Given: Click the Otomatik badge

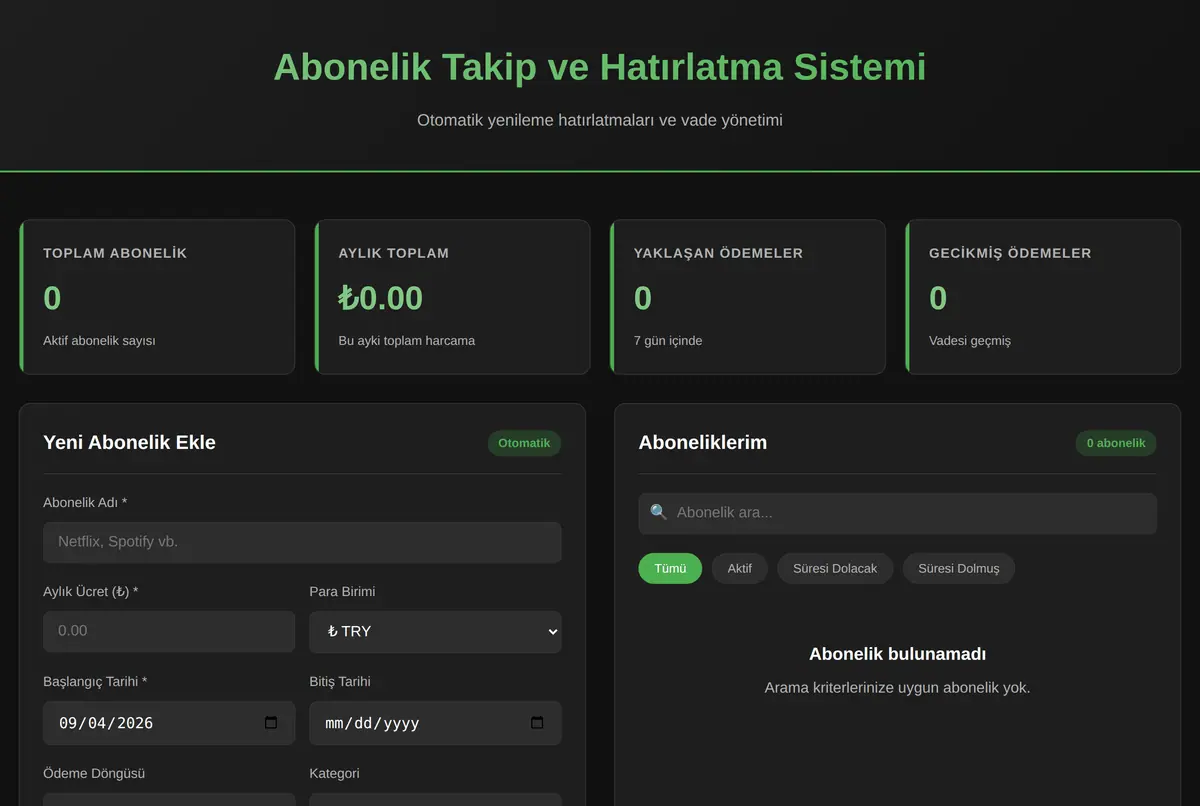Looking at the screenshot, I should pyautogui.click(x=524, y=443).
